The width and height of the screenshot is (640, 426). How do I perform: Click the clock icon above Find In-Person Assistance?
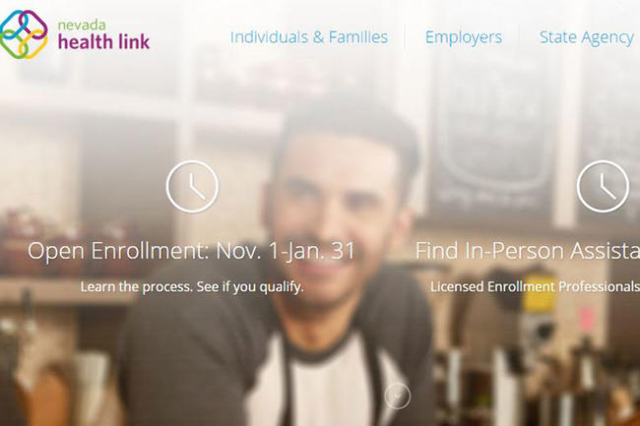tap(603, 186)
